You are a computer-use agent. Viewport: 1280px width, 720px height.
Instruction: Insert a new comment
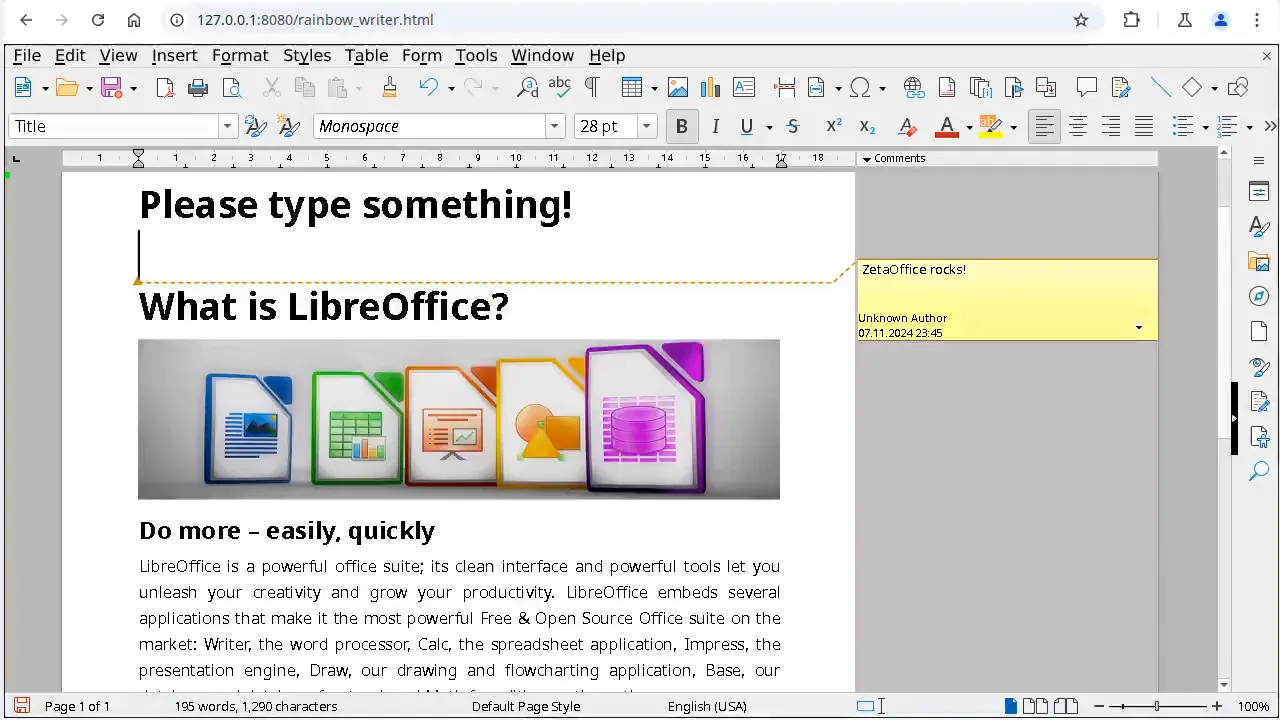[x=1087, y=88]
